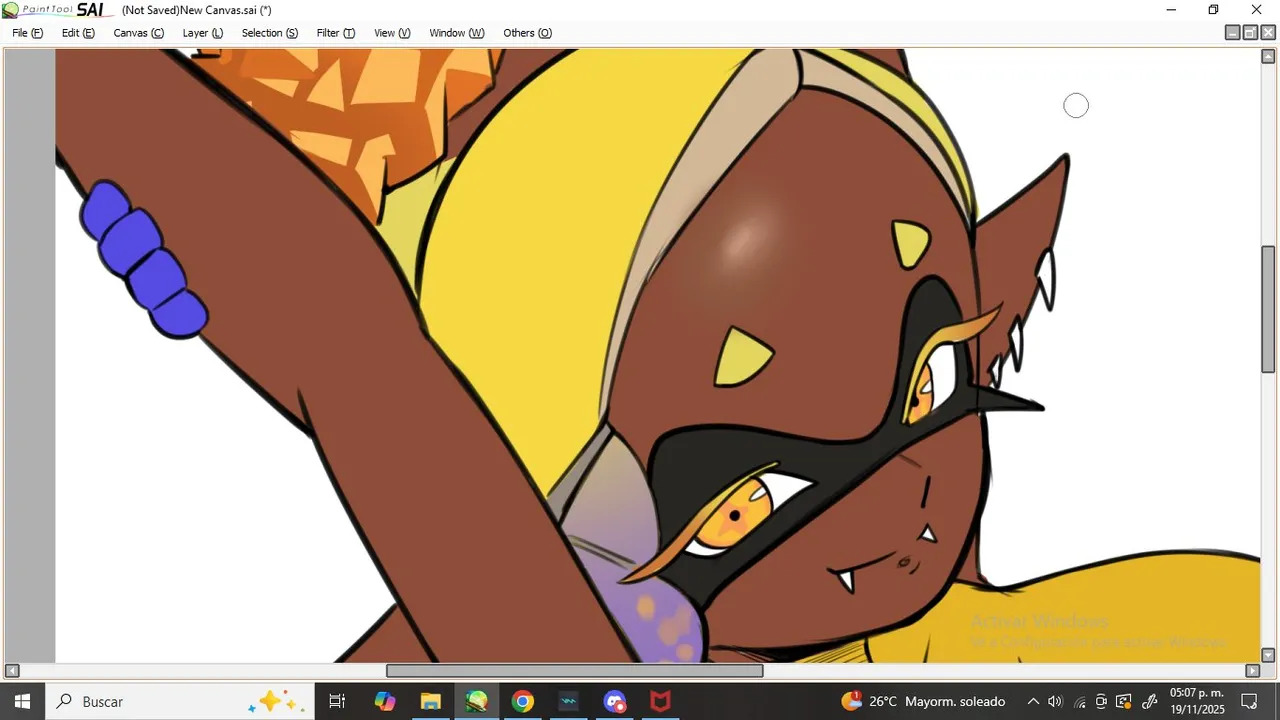Viewport: 1280px width, 720px height.
Task: Open the Selection menu
Action: click(x=269, y=33)
